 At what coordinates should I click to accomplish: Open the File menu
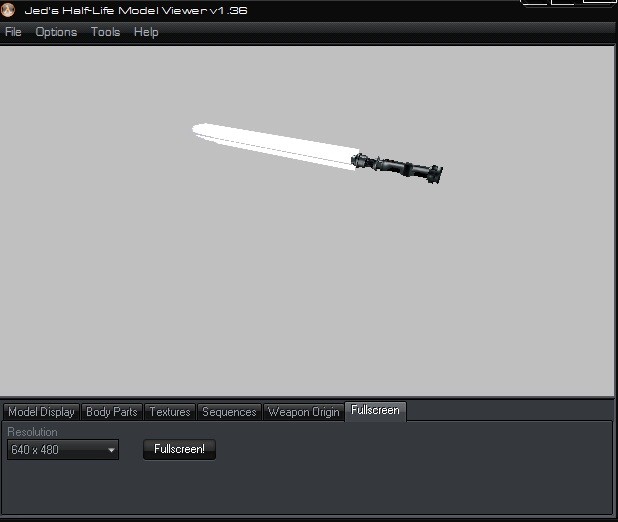click(13, 32)
